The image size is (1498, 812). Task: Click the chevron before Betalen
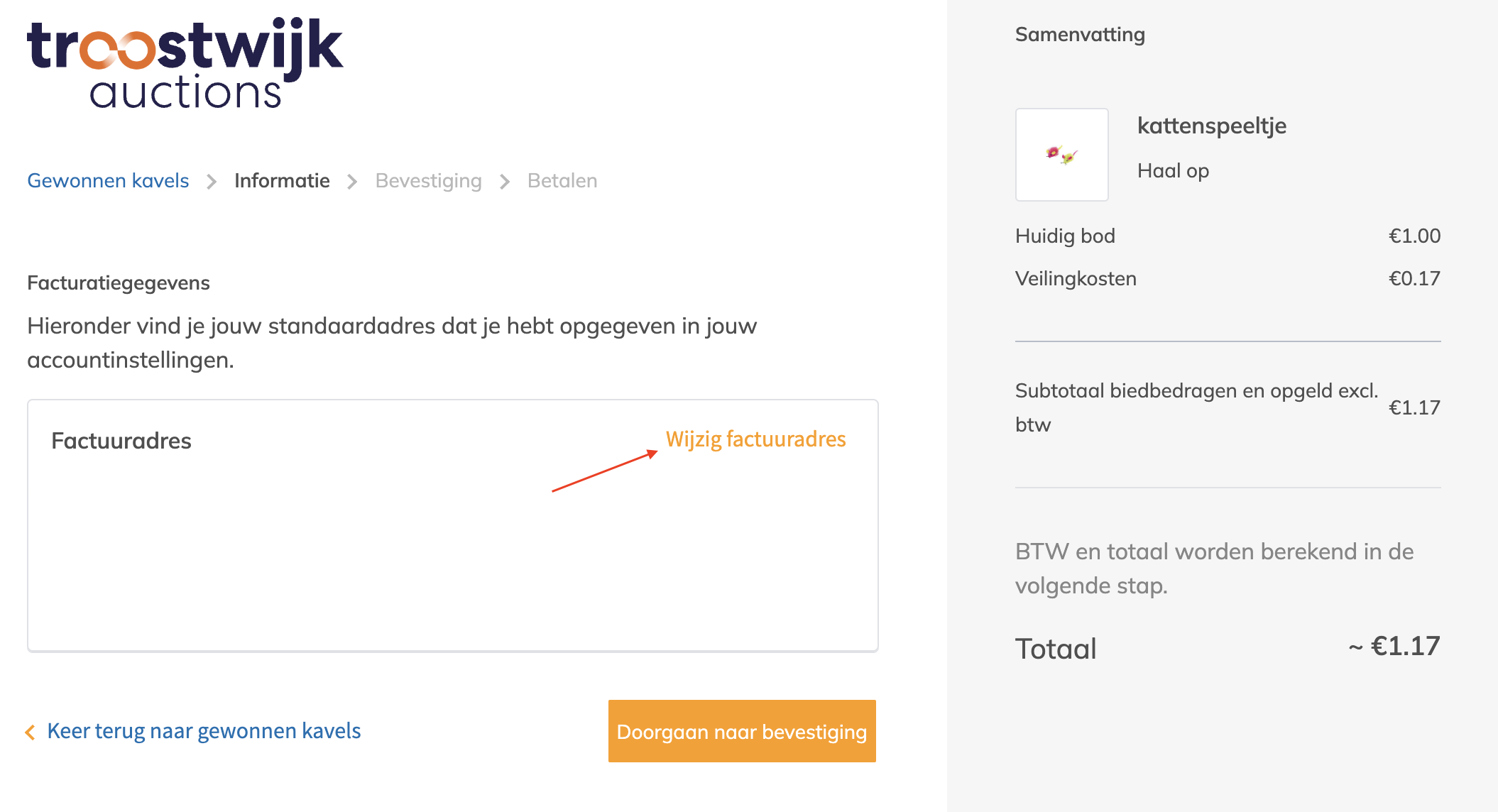coord(505,182)
